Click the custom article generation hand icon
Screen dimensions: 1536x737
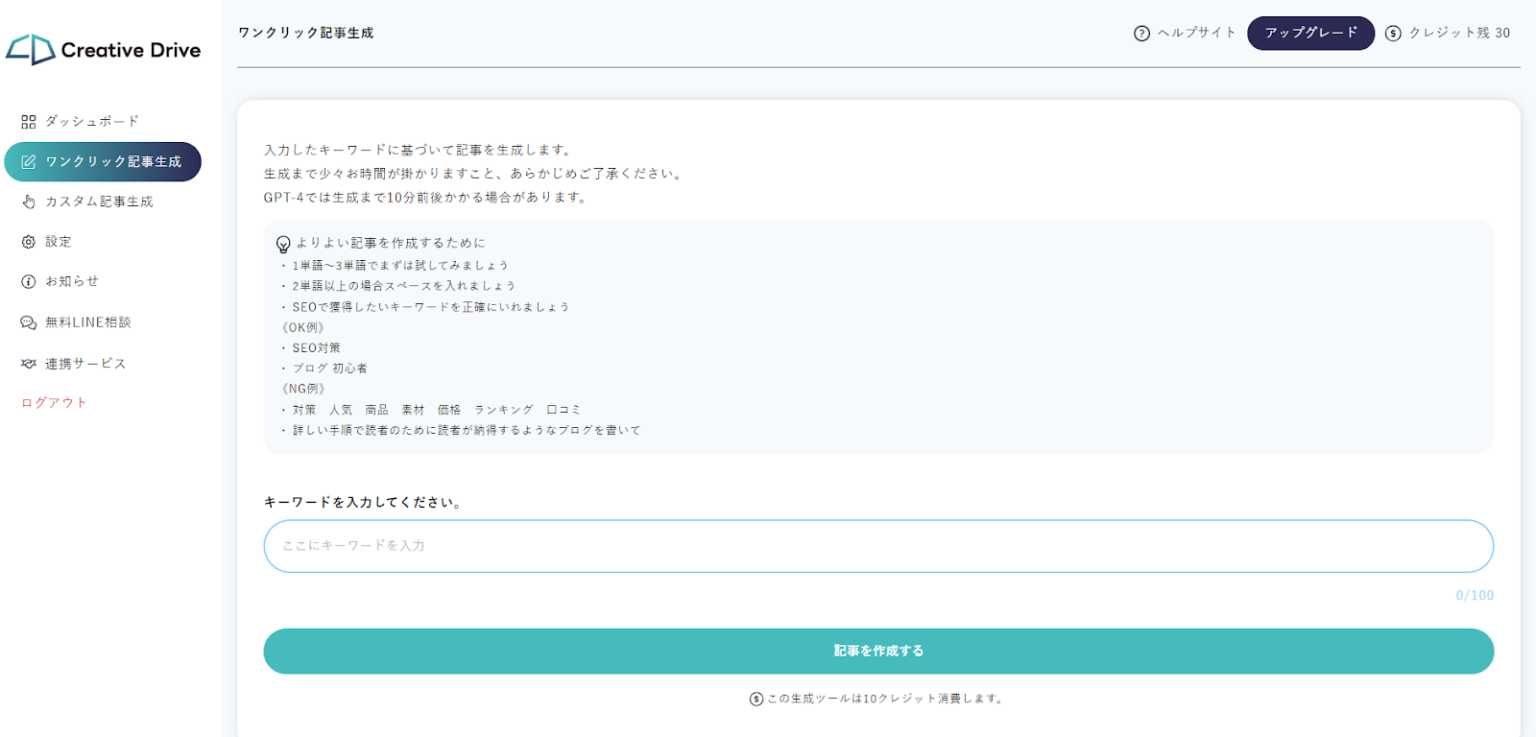tap(27, 201)
